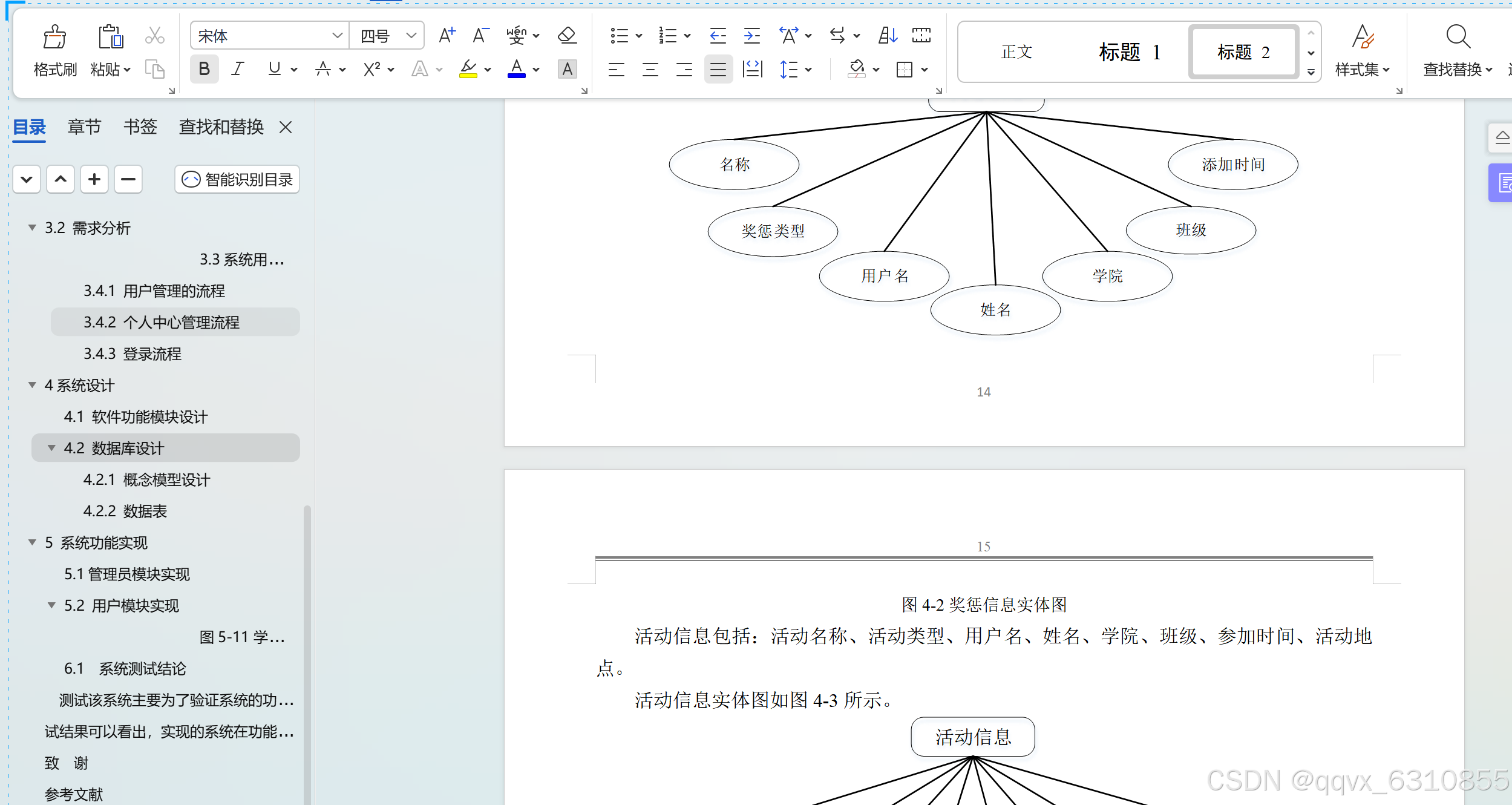Open Find and Replace via the magnifier icon
Image resolution: width=1512 pixels, height=805 pixels.
coord(1458,38)
